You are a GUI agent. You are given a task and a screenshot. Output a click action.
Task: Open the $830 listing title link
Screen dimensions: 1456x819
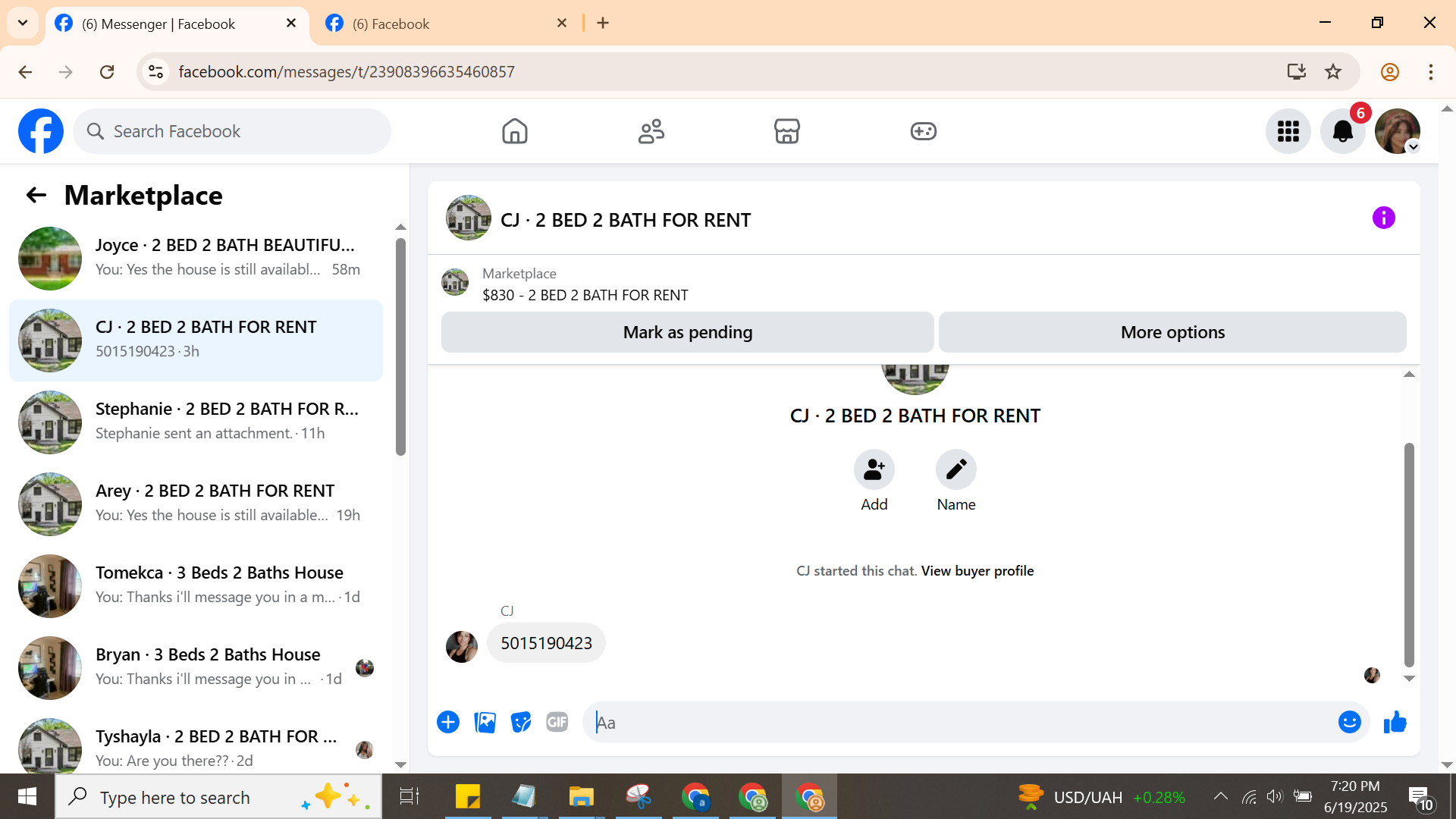[585, 295]
